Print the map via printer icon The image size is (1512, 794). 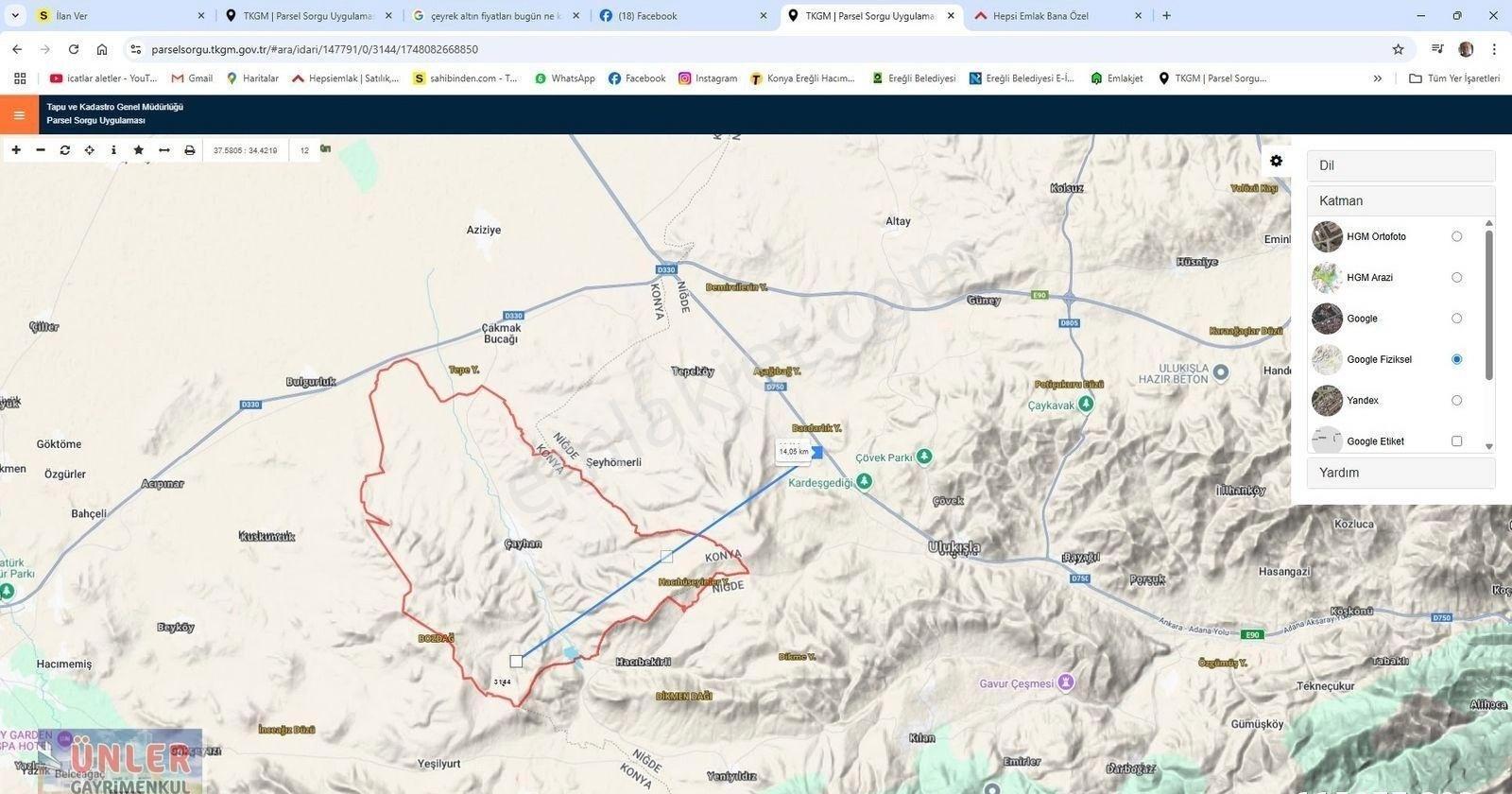pos(190,150)
